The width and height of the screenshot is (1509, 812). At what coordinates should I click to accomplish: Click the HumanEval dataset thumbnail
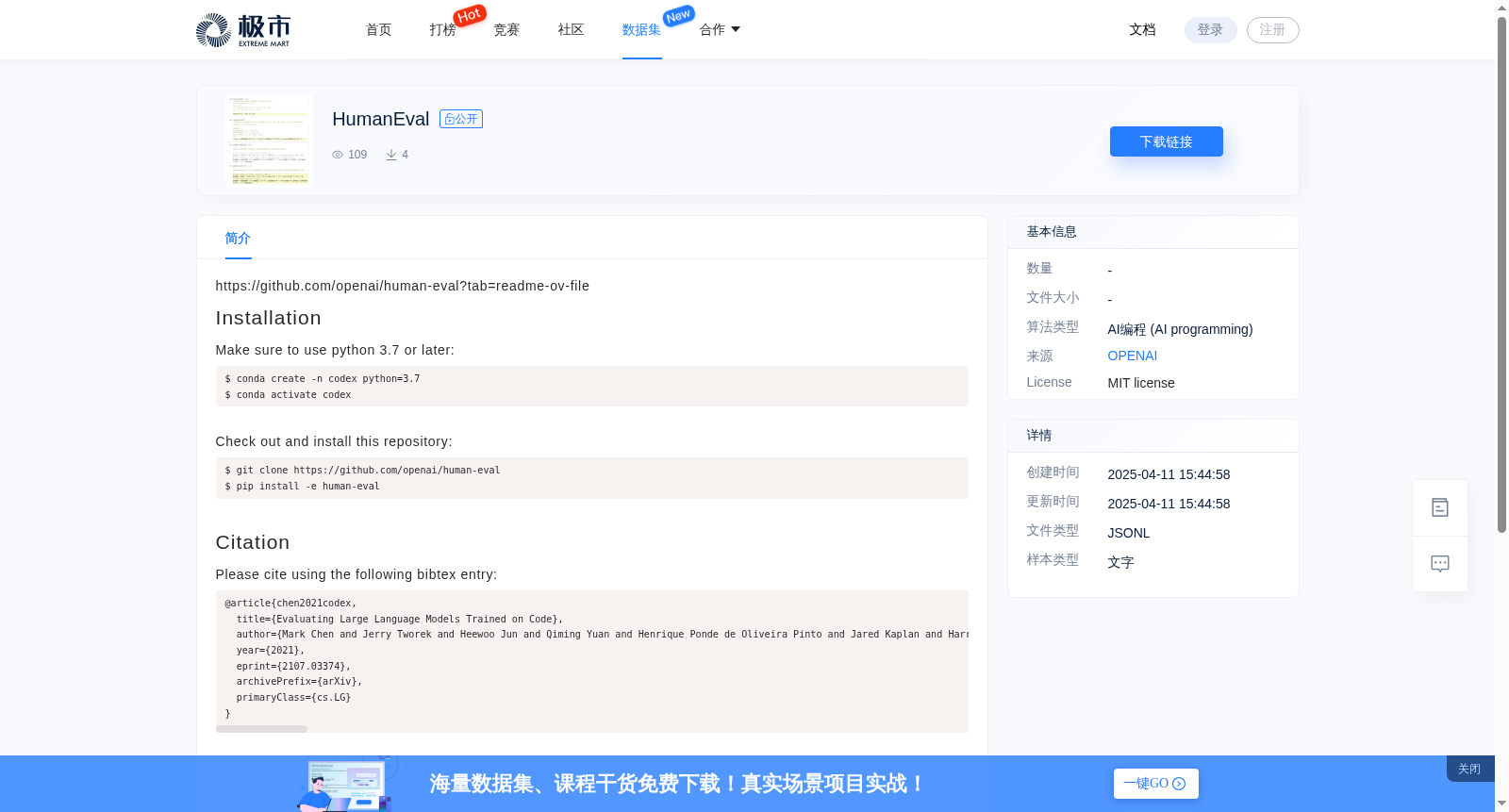click(269, 141)
